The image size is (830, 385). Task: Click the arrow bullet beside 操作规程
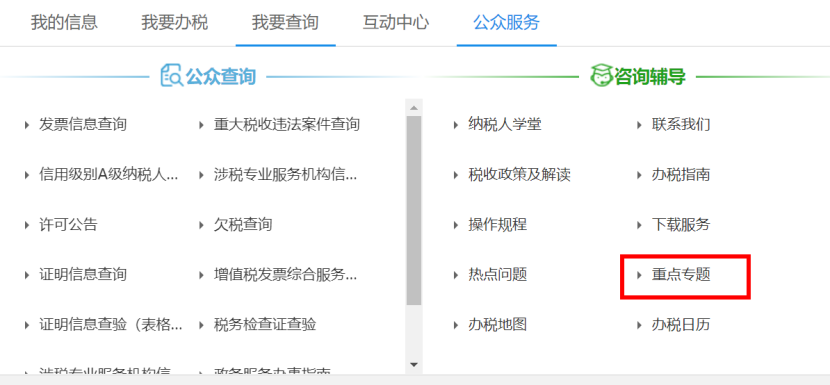456,225
